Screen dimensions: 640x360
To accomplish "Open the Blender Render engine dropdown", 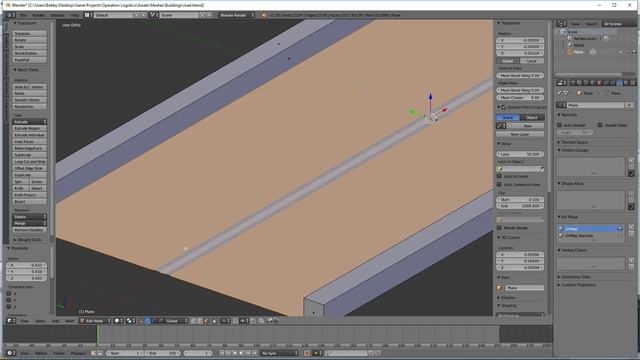I will tap(236, 15).
